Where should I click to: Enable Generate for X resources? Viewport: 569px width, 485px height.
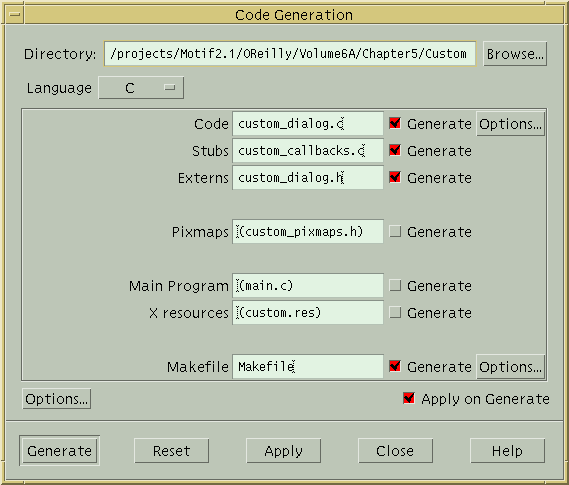tap(395, 313)
